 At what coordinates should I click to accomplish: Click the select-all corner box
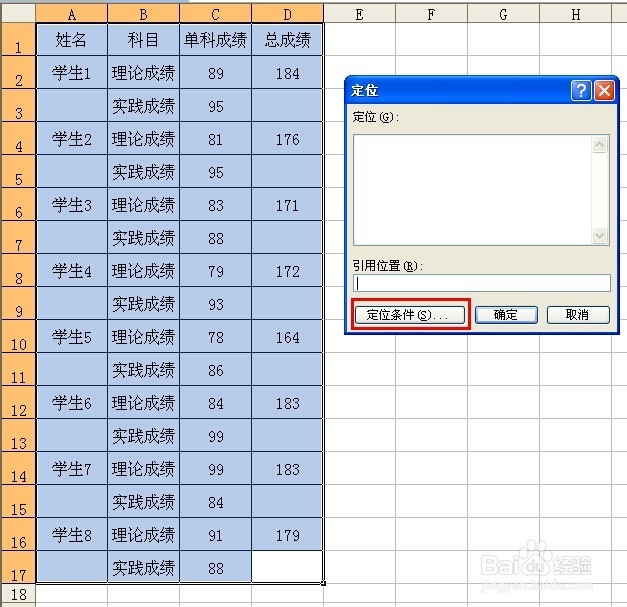[18, 14]
